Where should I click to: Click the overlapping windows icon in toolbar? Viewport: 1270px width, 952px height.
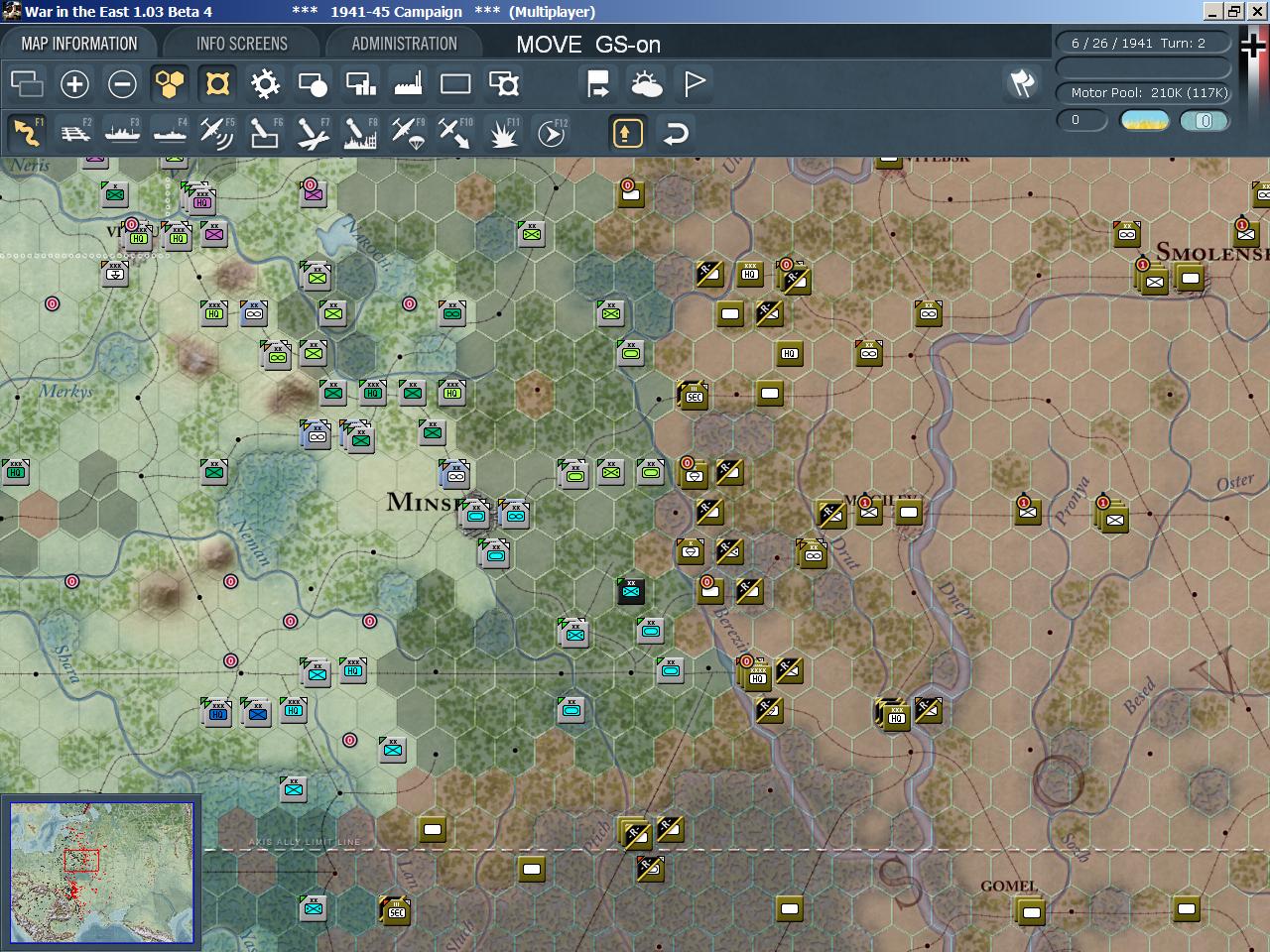point(27,84)
